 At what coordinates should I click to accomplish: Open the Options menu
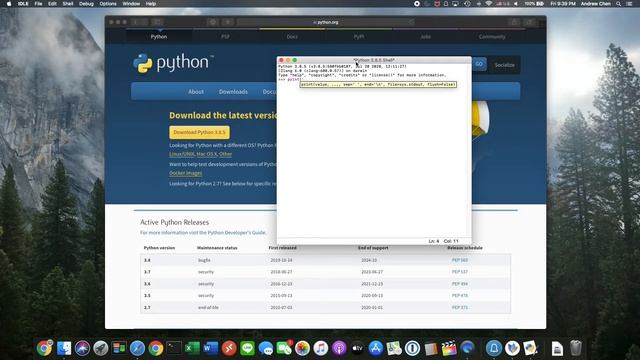pos(108,4)
